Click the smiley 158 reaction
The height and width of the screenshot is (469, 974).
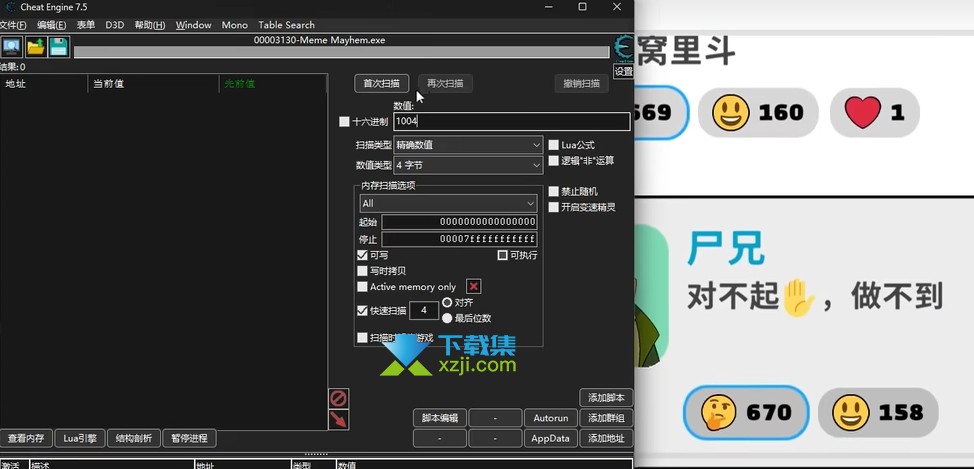click(878, 412)
